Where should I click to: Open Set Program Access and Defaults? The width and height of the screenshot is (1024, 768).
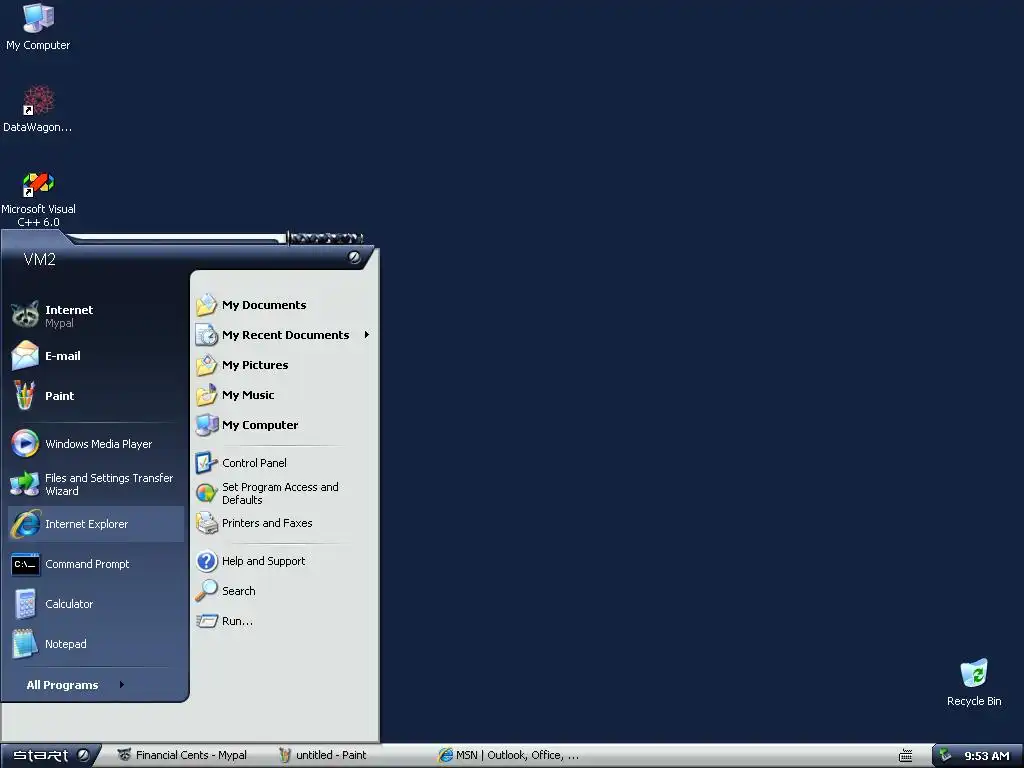(284, 493)
